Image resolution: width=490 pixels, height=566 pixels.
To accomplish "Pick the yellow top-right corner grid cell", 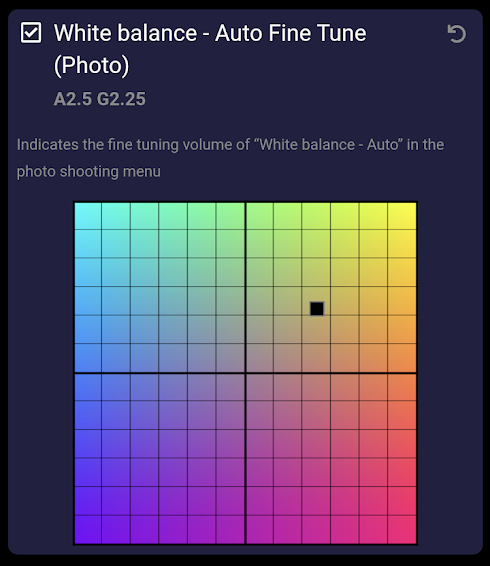I will (402, 216).
